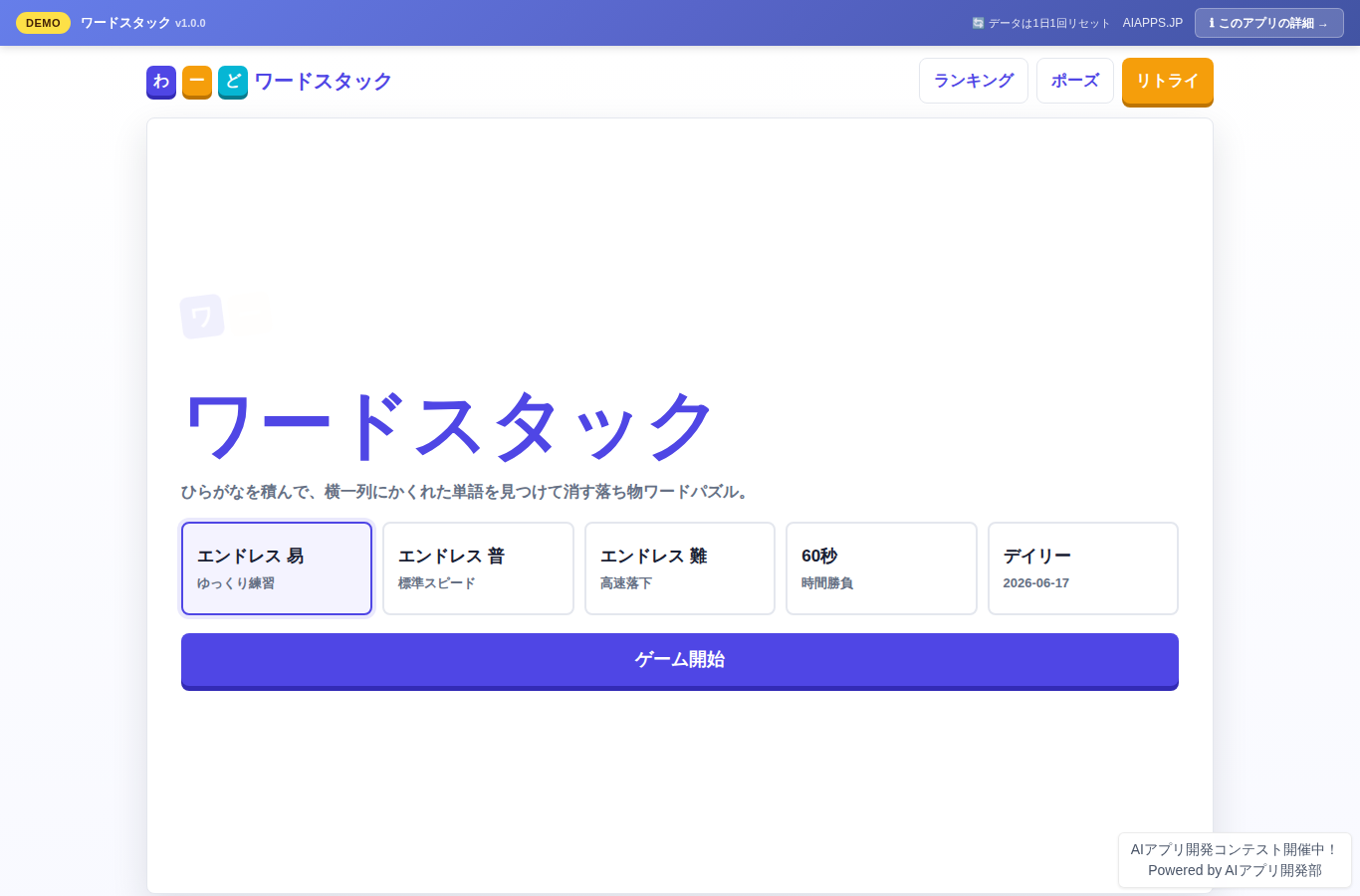Select エンドレス 普 mode card

(x=478, y=568)
